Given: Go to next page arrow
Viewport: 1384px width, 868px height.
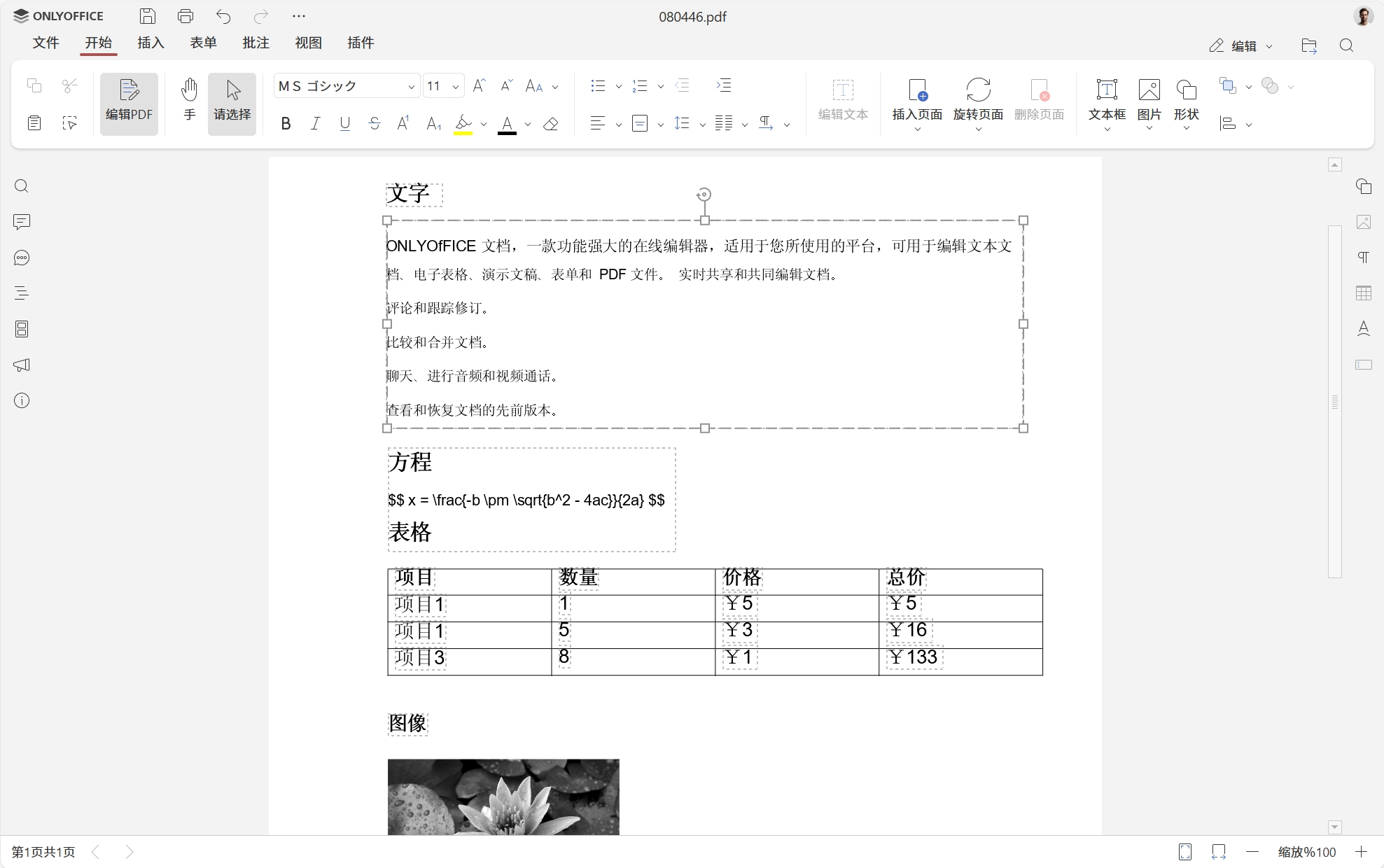Looking at the screenshot, I should click(130, 852).
